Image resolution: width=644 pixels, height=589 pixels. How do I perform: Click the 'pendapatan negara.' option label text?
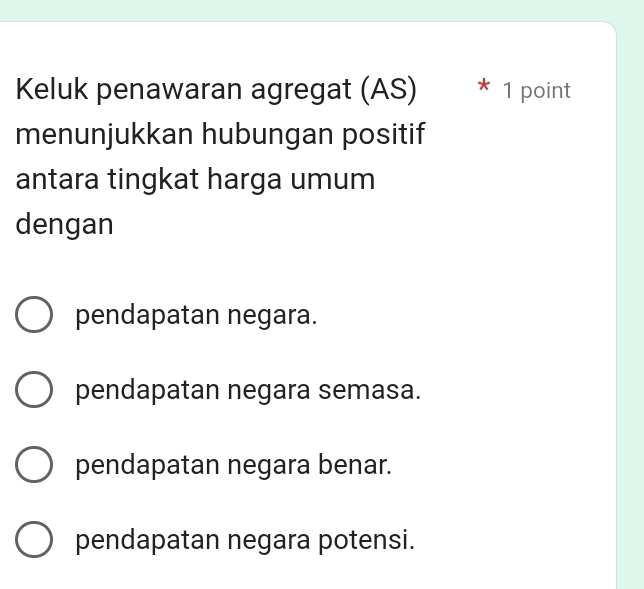point(197,316)
